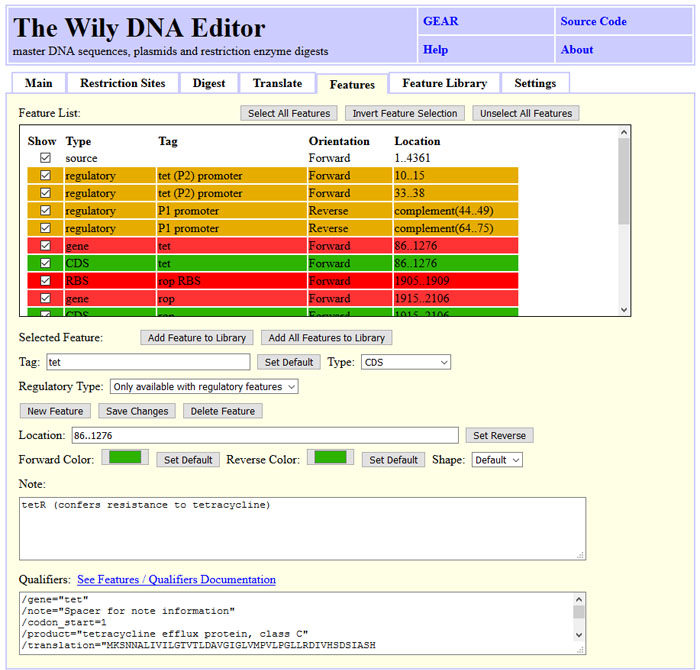Toggle Show checkbox for rop RBS row
This screenshot has height=670, width=700.
(x=45, y=281)
